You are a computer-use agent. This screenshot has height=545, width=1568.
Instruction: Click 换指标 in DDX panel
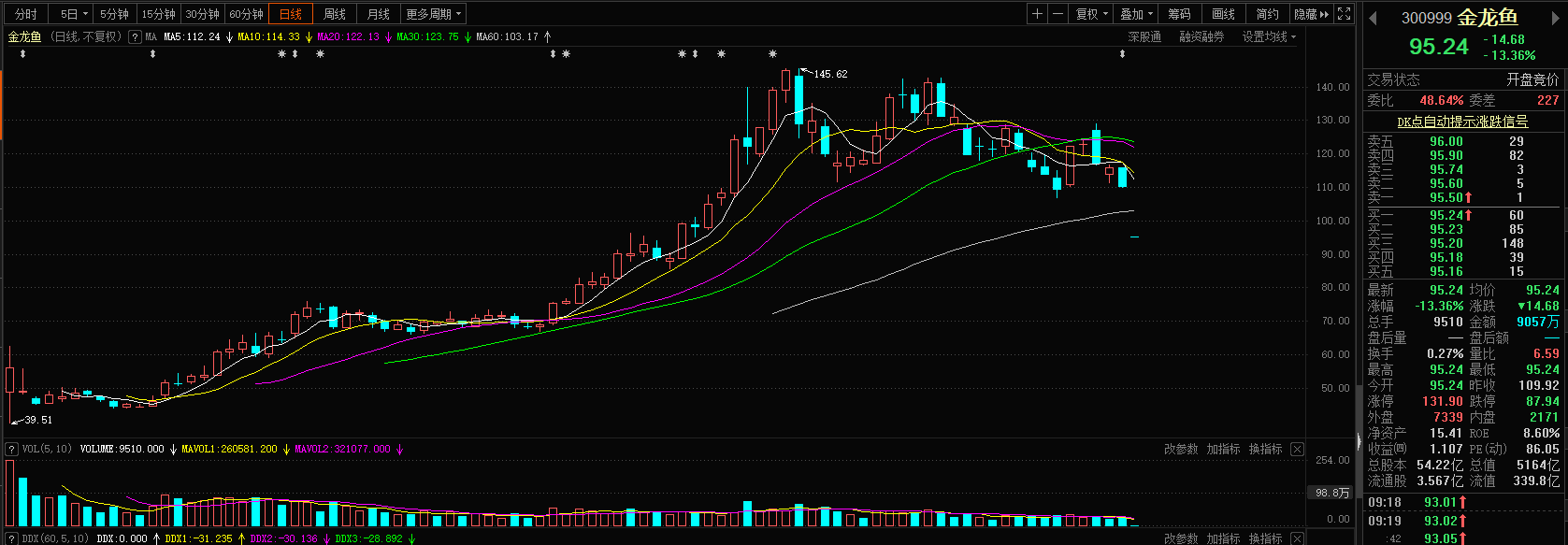(1265, 538)
